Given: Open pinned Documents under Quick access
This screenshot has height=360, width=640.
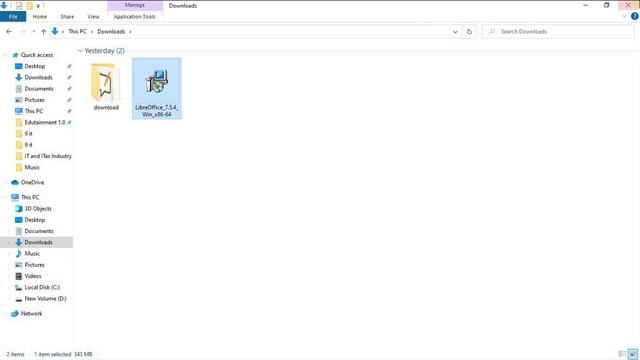Looking at the screenshot, I should 38,89.
